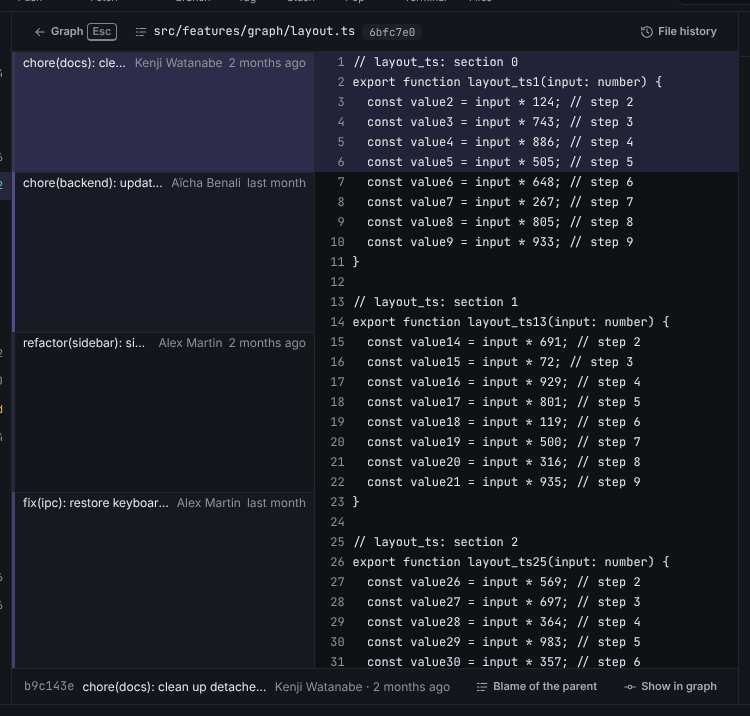Click Kenji Watanabe author name in blame list

pyautogui.click(x=178, y=63)
